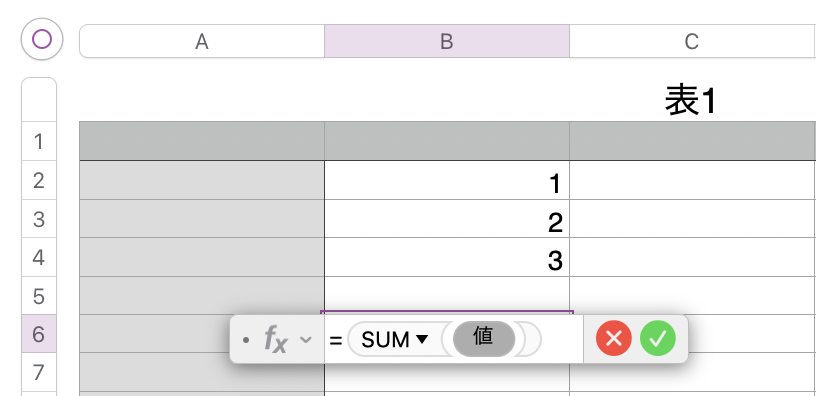Select highlighted row 6 header
Viewport: 816px width, 396px height.
coord(39,334)
